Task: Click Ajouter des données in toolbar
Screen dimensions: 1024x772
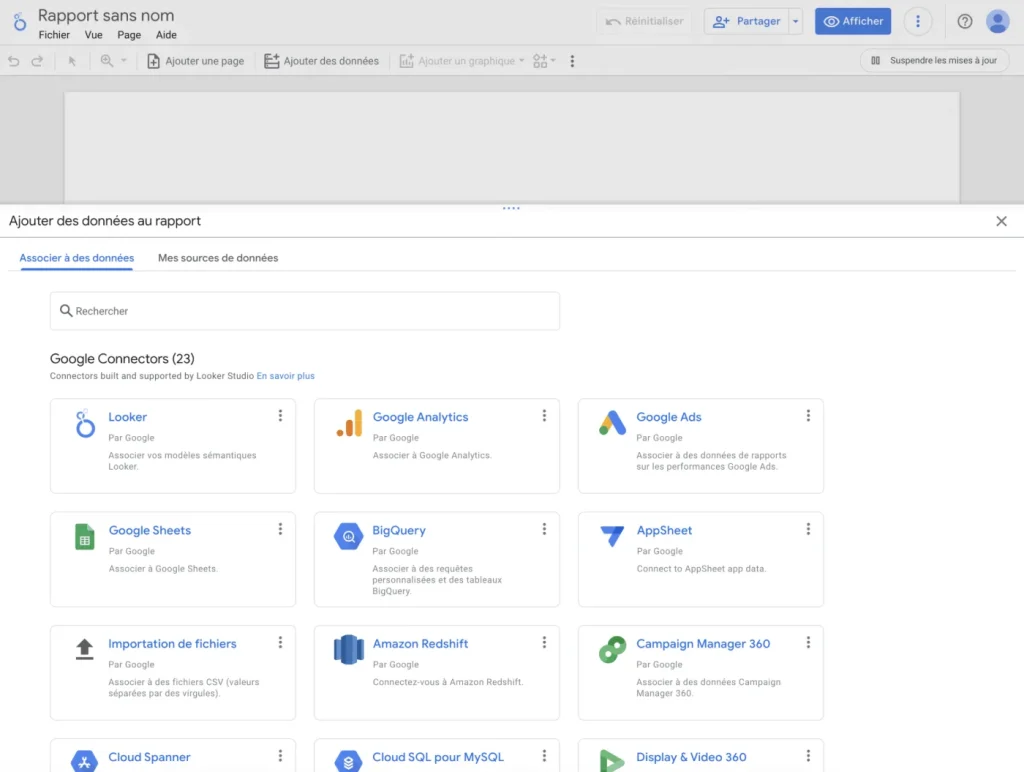Action: tap(321, 61)
